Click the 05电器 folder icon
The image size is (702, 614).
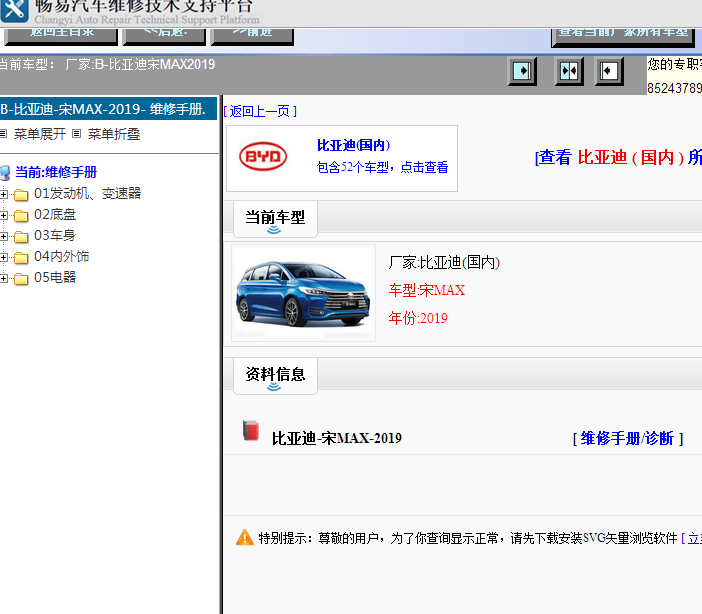(x=21, y=279)
